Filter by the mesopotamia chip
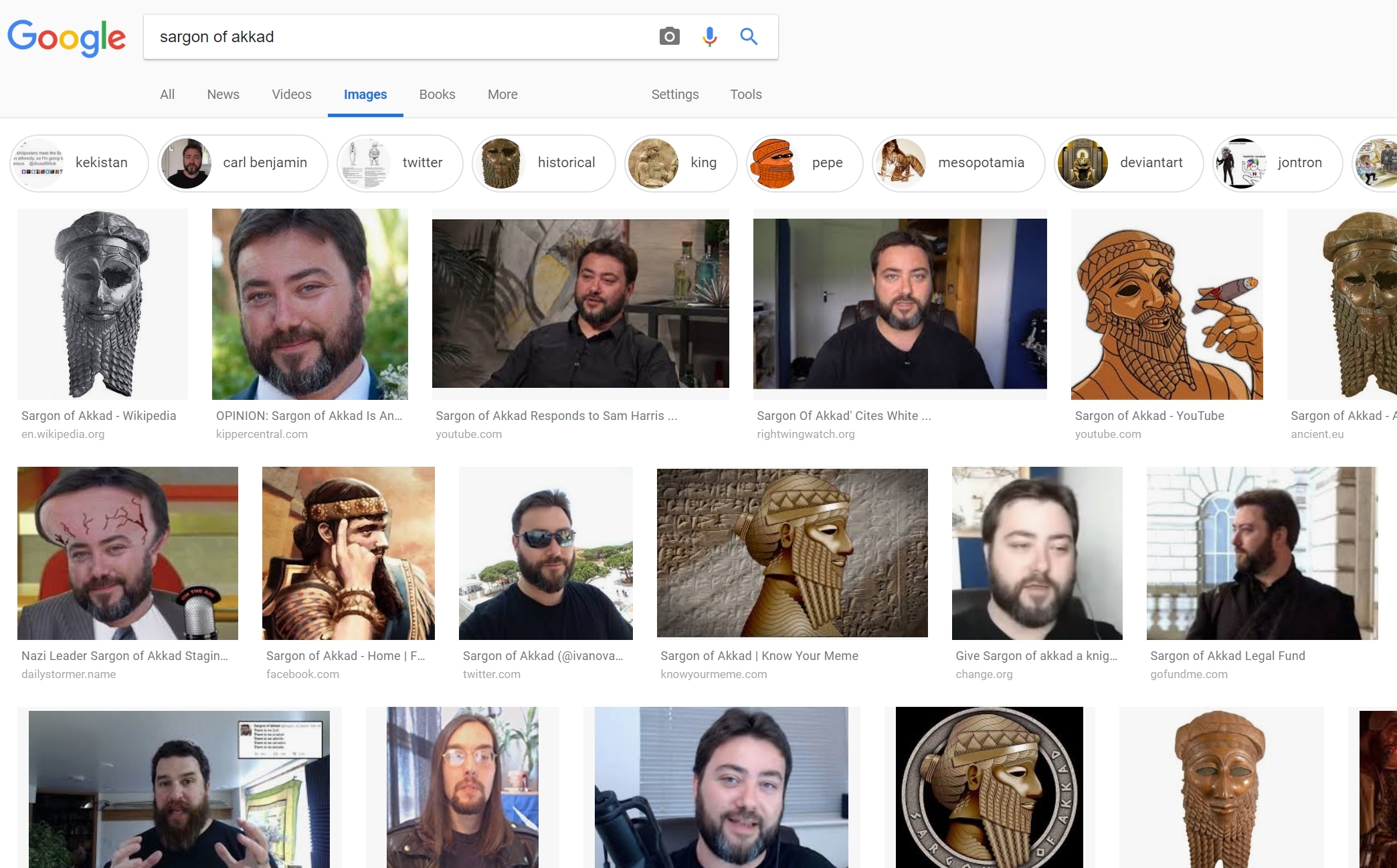 pyautogui.click(x=959, y=163)
